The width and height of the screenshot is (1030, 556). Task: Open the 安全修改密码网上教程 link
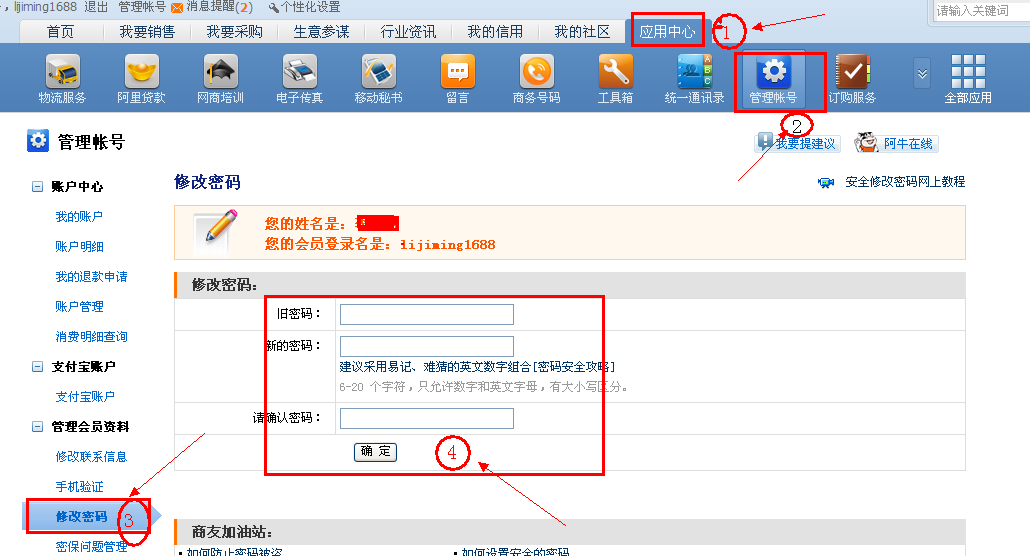click(904, 182)
